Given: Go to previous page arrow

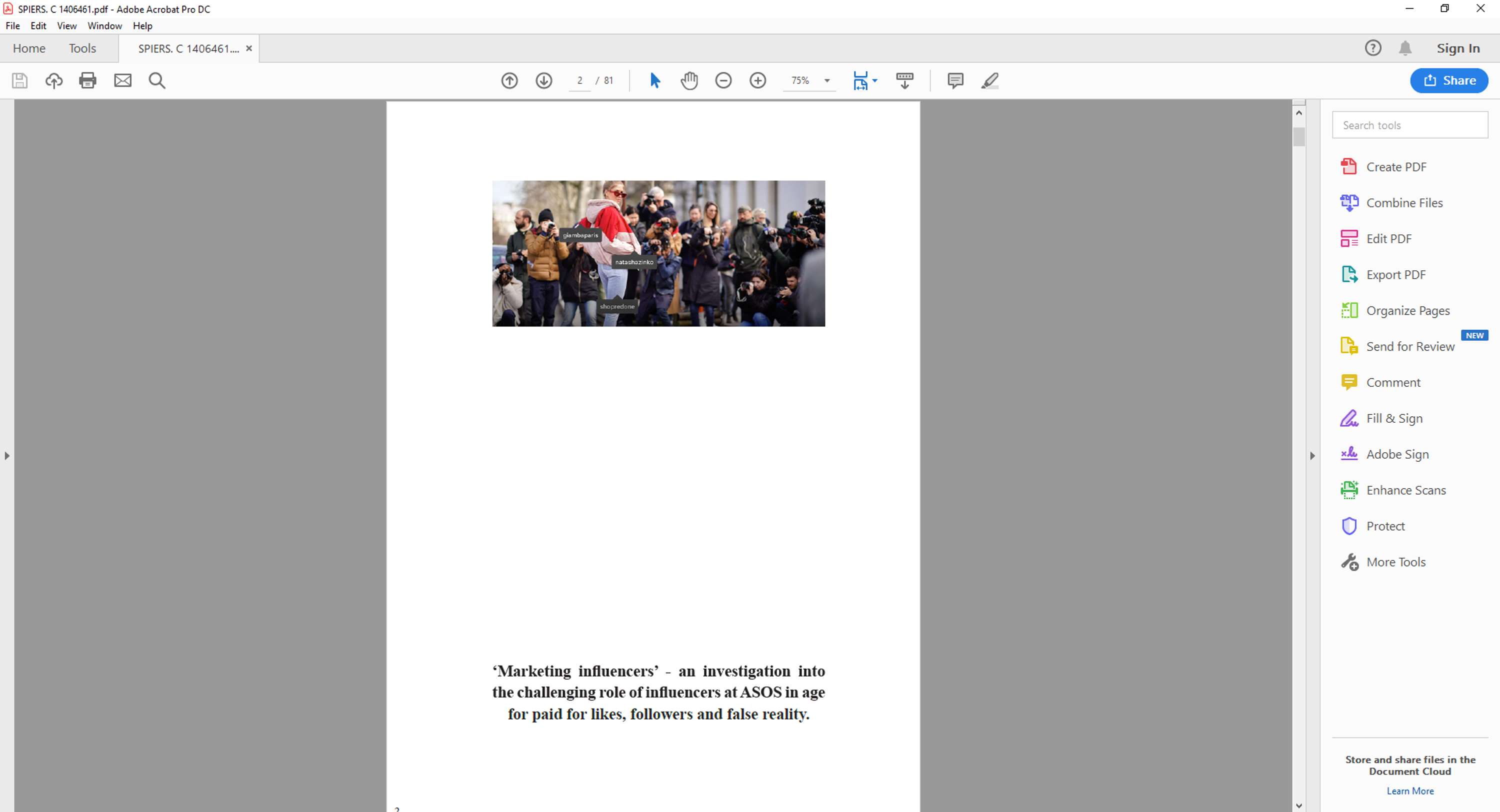Looking at the screenshot, I should coord(509,80).
